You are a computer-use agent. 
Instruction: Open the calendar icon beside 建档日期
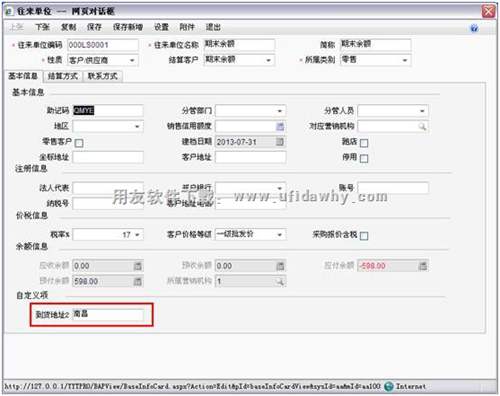point(280,142)
